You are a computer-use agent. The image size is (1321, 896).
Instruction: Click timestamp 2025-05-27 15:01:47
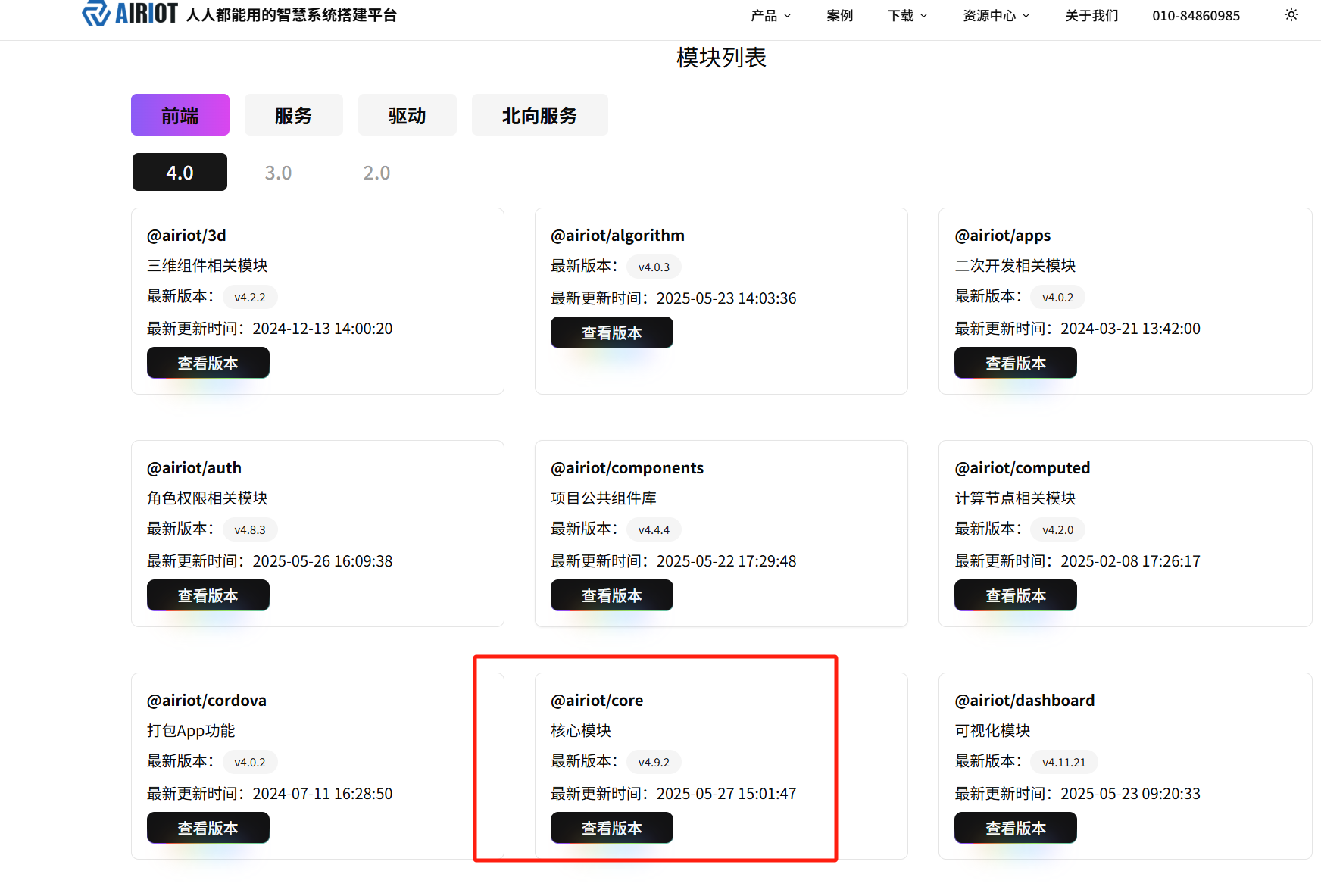(726, 794)
